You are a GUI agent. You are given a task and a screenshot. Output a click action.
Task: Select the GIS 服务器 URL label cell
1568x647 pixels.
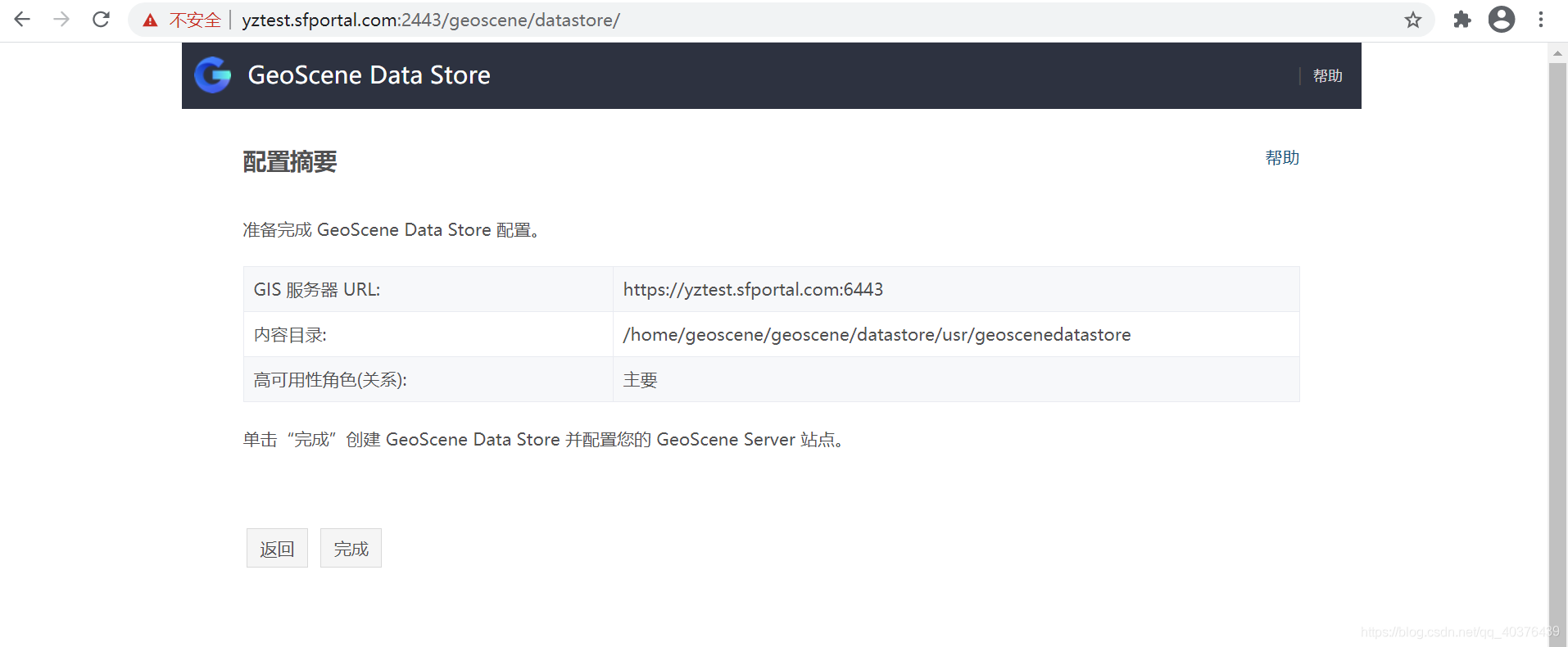tap(428, 289)
